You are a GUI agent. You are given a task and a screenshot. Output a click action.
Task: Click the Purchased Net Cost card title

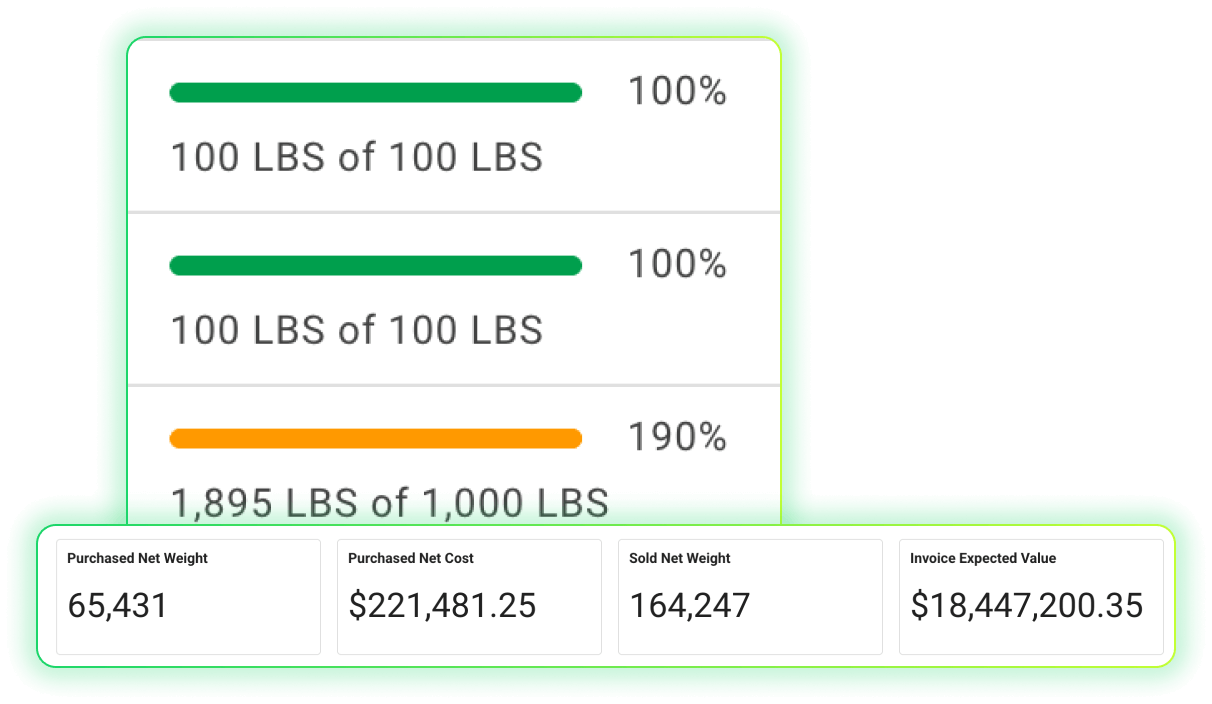(411, 558)
